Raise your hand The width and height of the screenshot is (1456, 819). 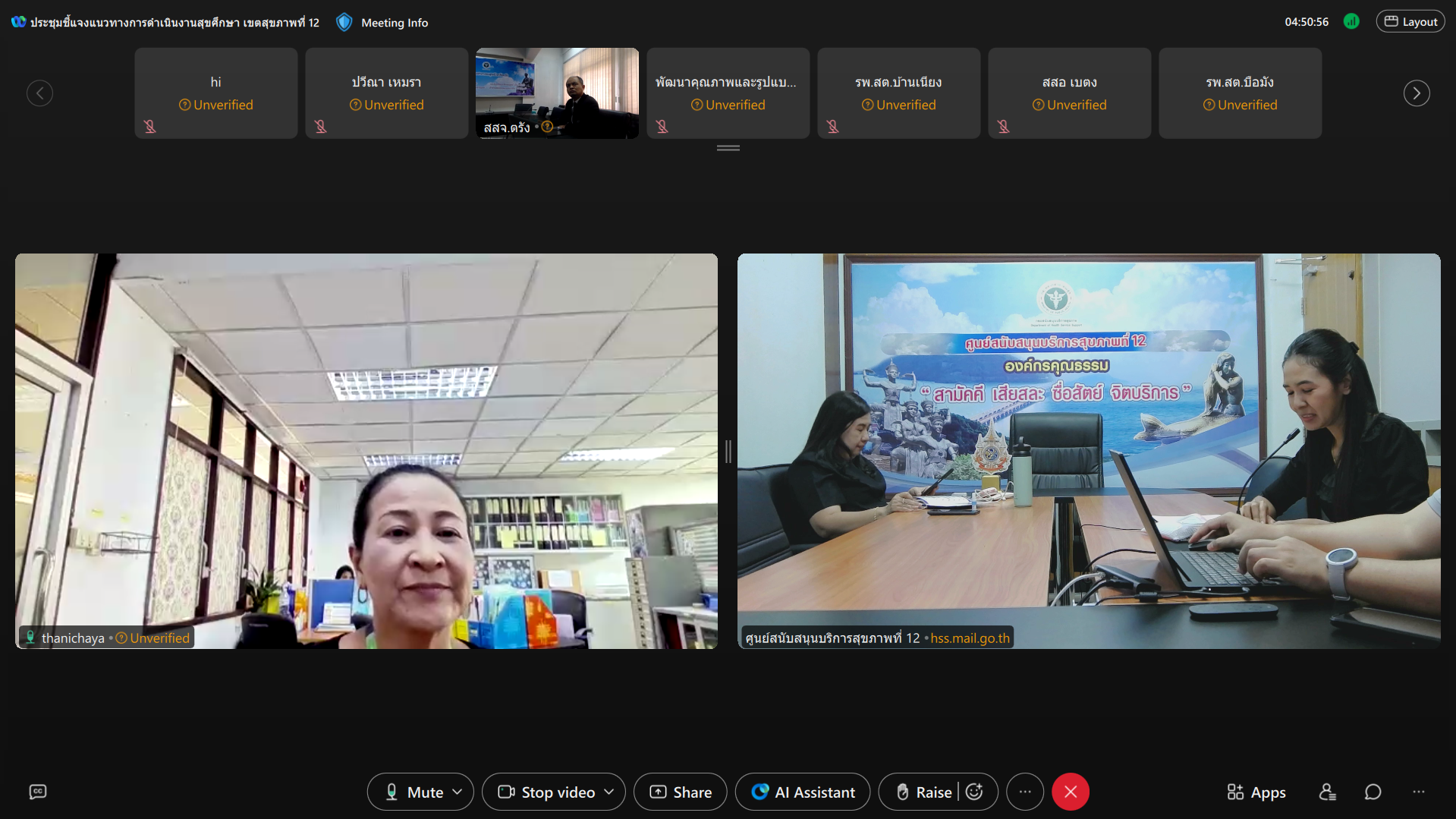pos(923,792)
